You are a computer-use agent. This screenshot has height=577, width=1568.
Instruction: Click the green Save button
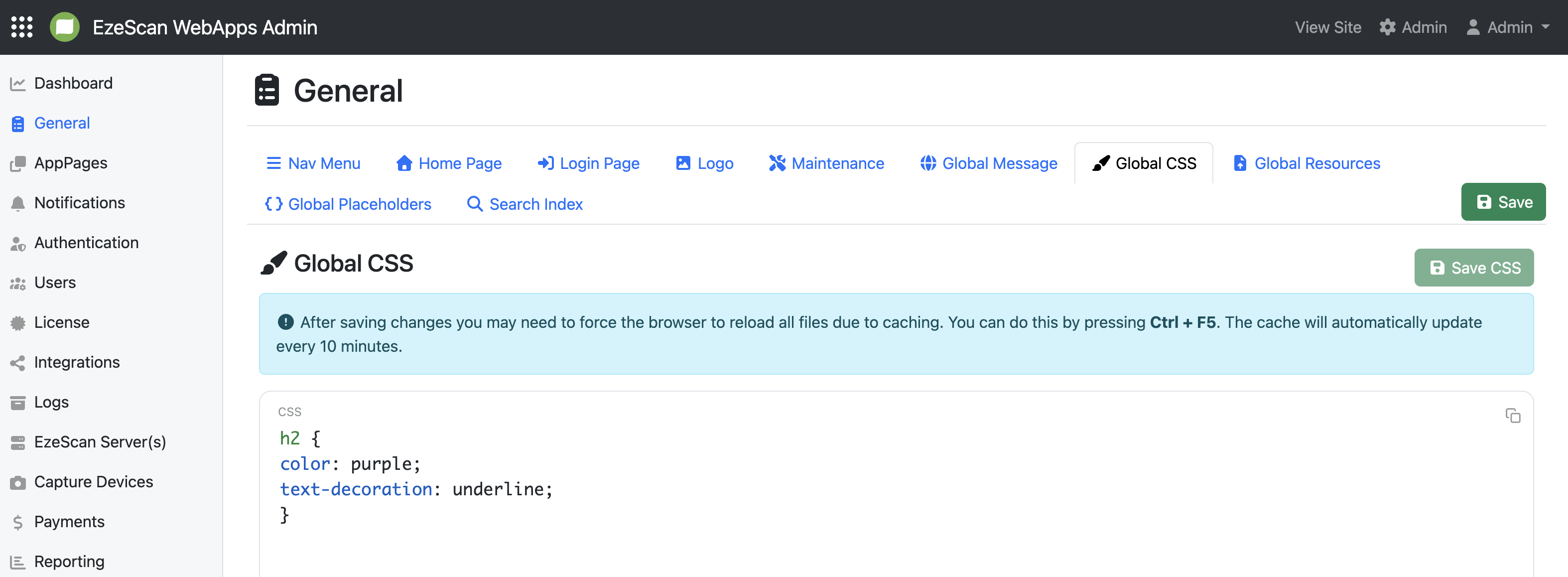click(1503, 202)
